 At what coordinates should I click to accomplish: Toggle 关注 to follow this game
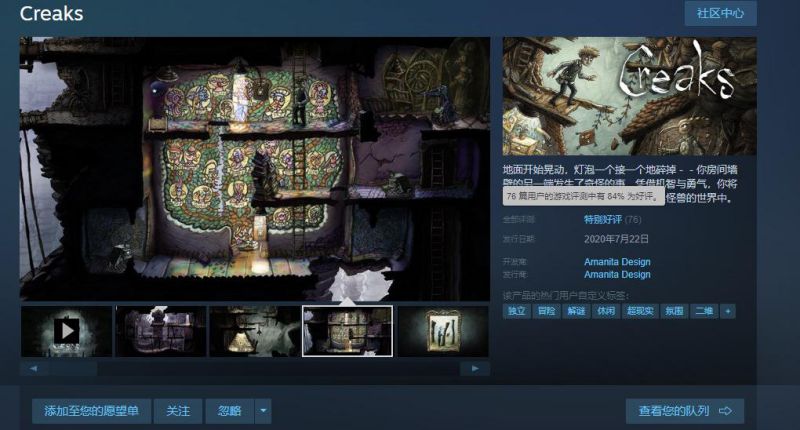[x=178, y=411]
